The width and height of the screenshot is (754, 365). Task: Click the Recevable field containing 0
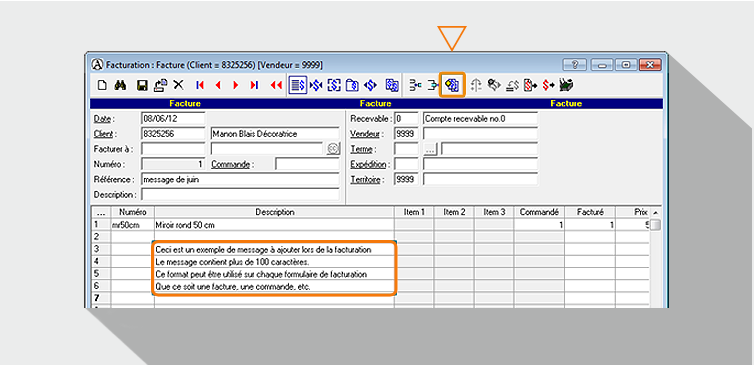click(406, 118)
